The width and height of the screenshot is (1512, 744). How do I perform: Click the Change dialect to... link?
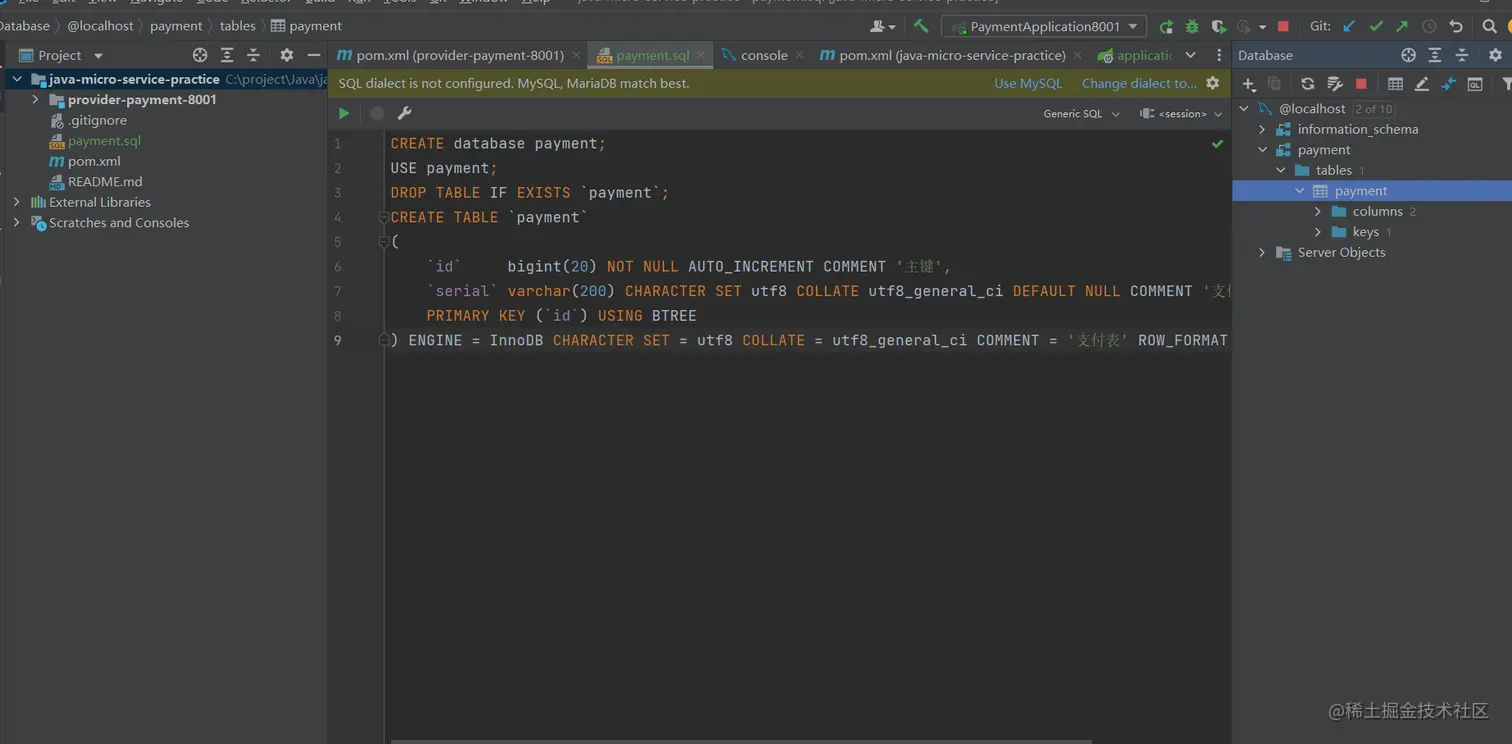[1139, 83]
